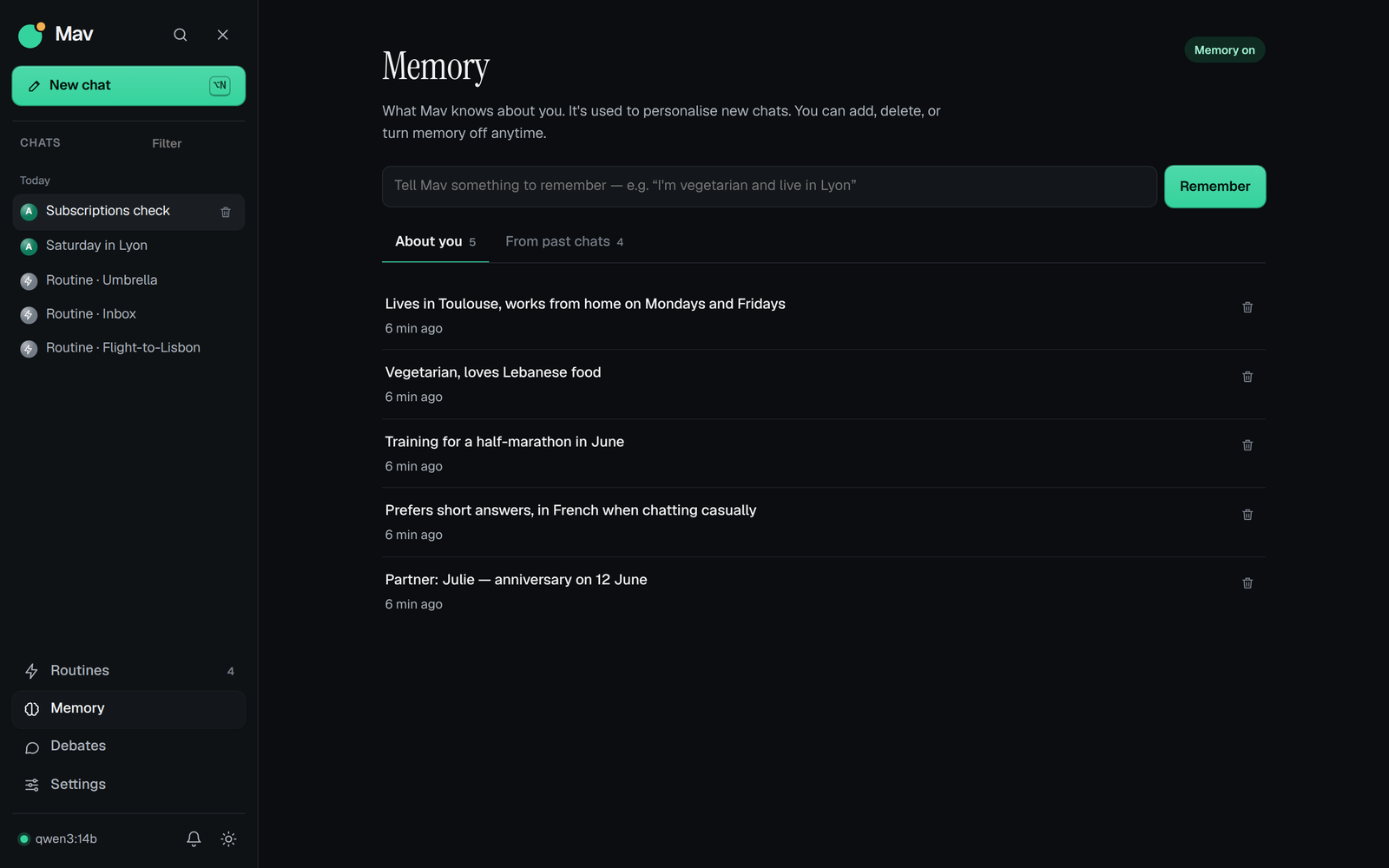
Task: Open the Saturday in Lyon chat
Action: coord(128,246)
